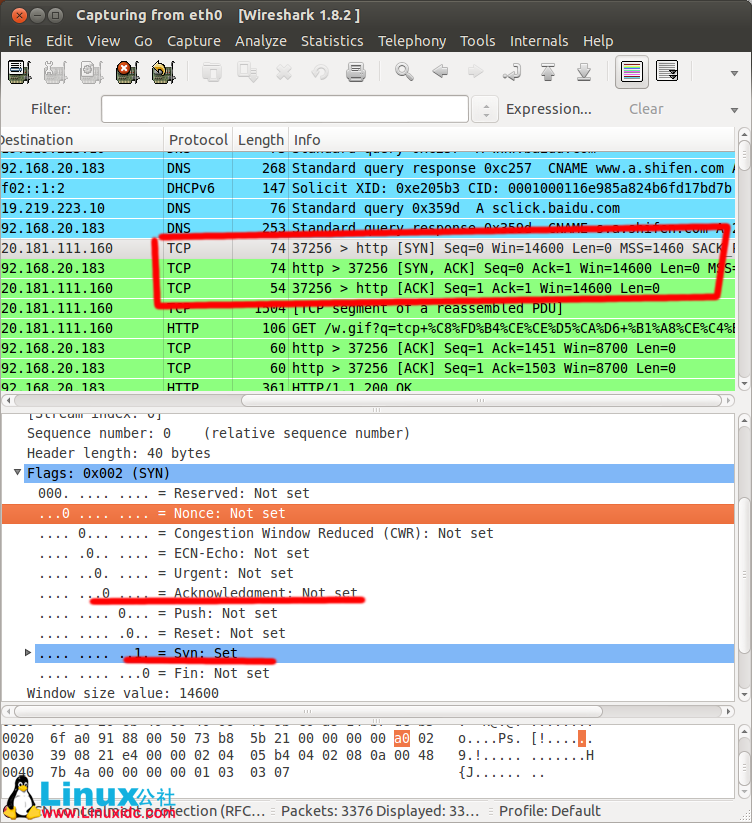
Task: Click highlighted hex byte a0
Action: click(401, 738)
